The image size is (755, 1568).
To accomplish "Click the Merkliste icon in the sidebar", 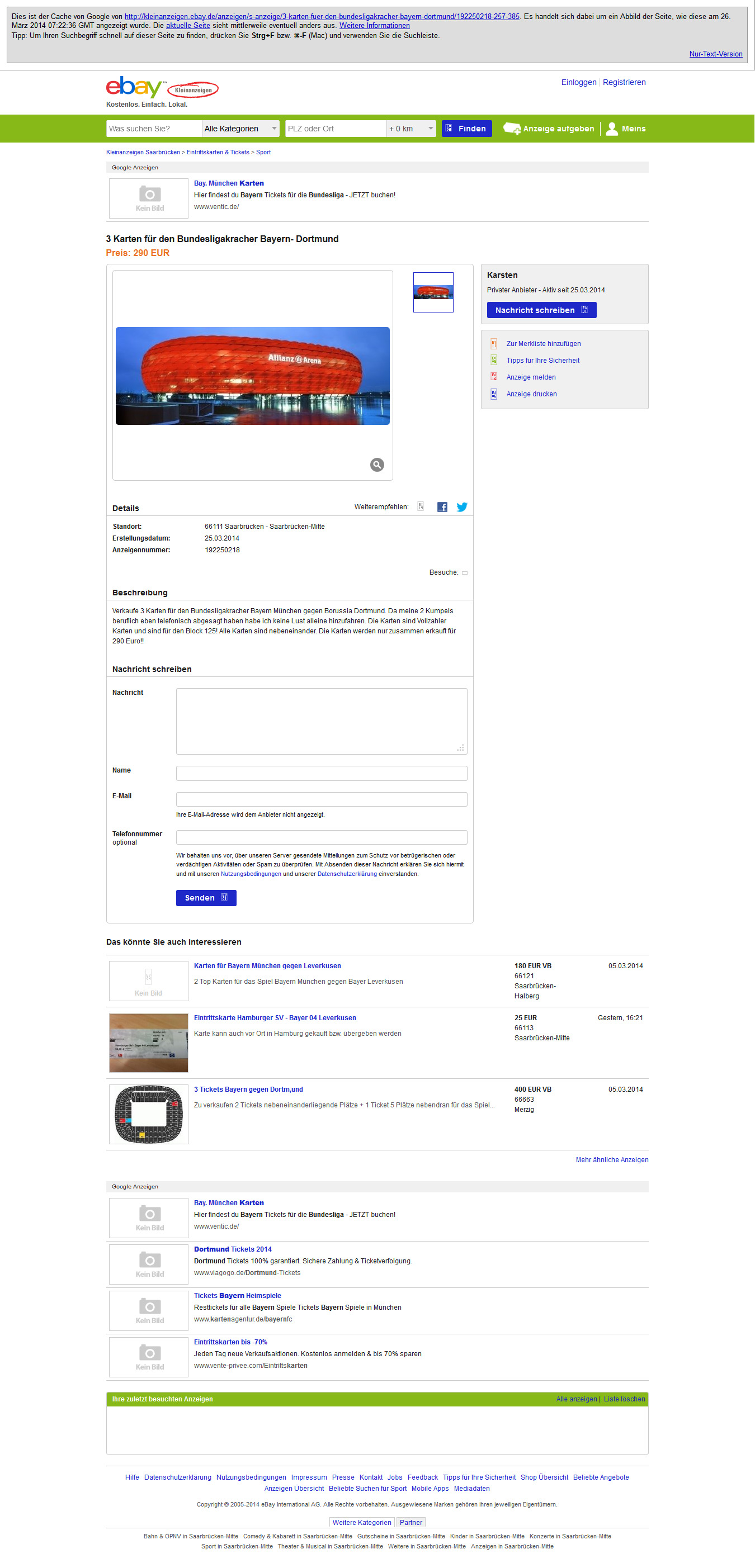I will [x=494, y=344].
